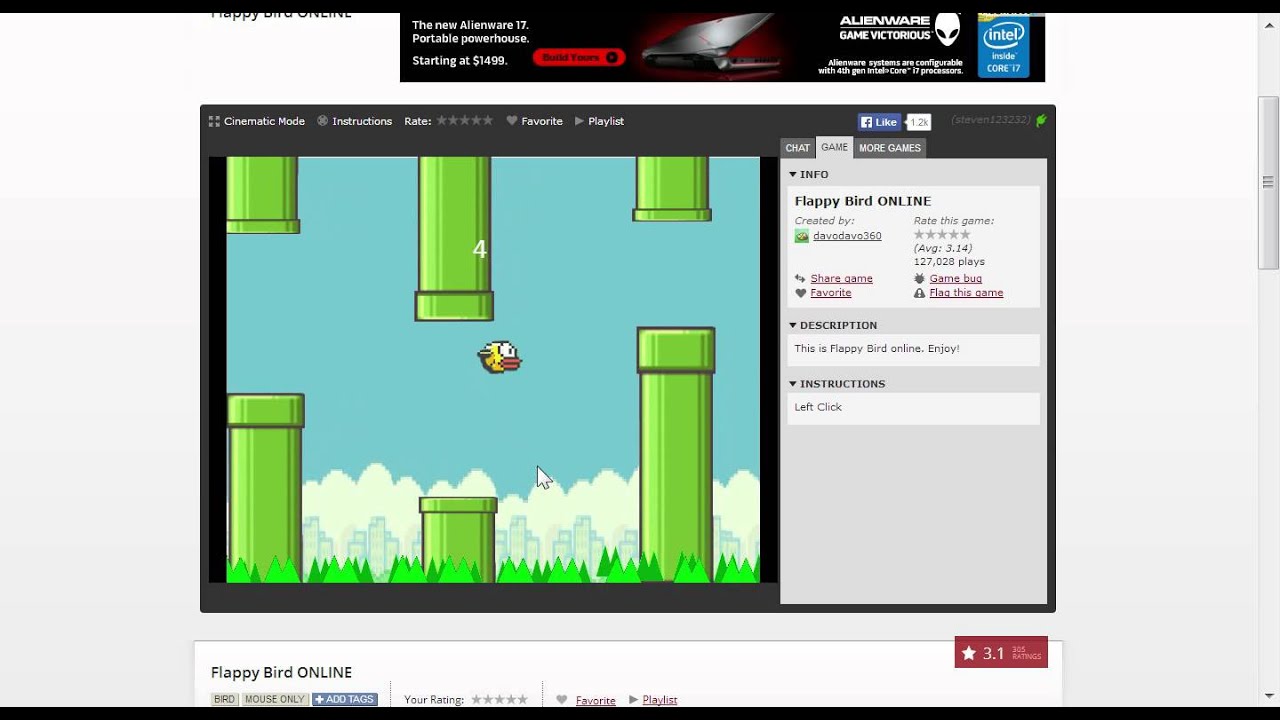The height and width of the screenshot is (720, 1280).
Task: Click the page vertical scrollbar thumb
Action: coord(1268,183)
